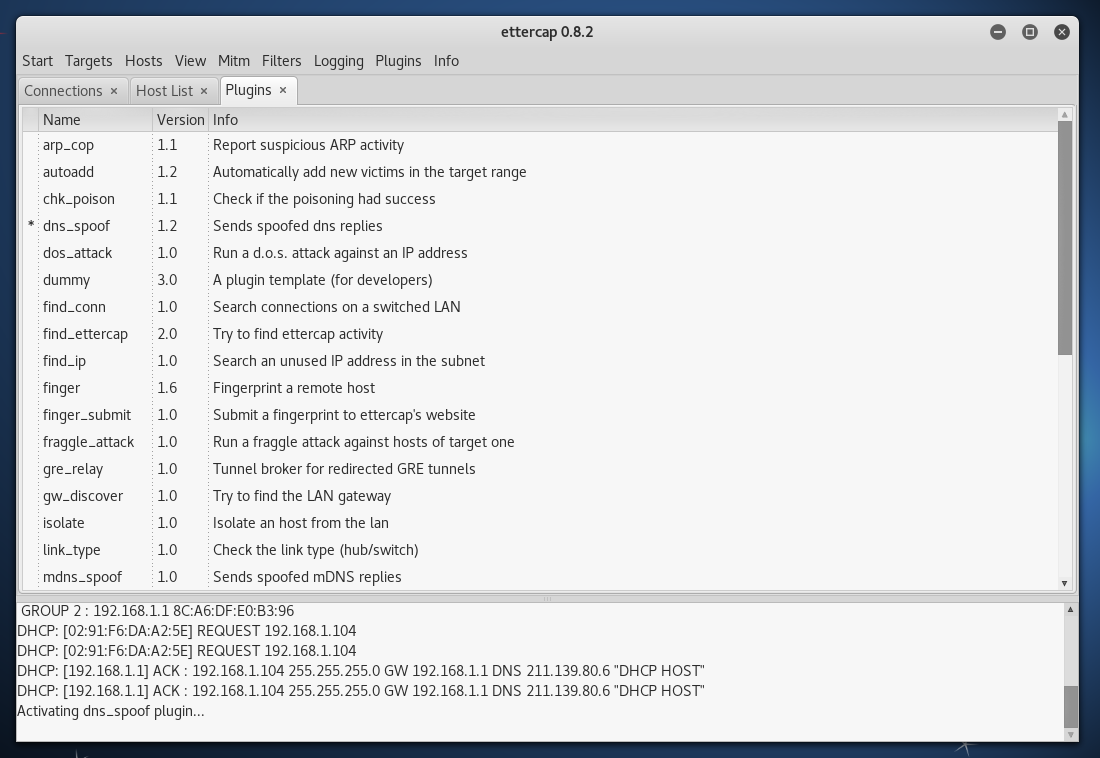Open the Info menu
This screenshot has width=1100, height=758.
(x=446, y=61)
